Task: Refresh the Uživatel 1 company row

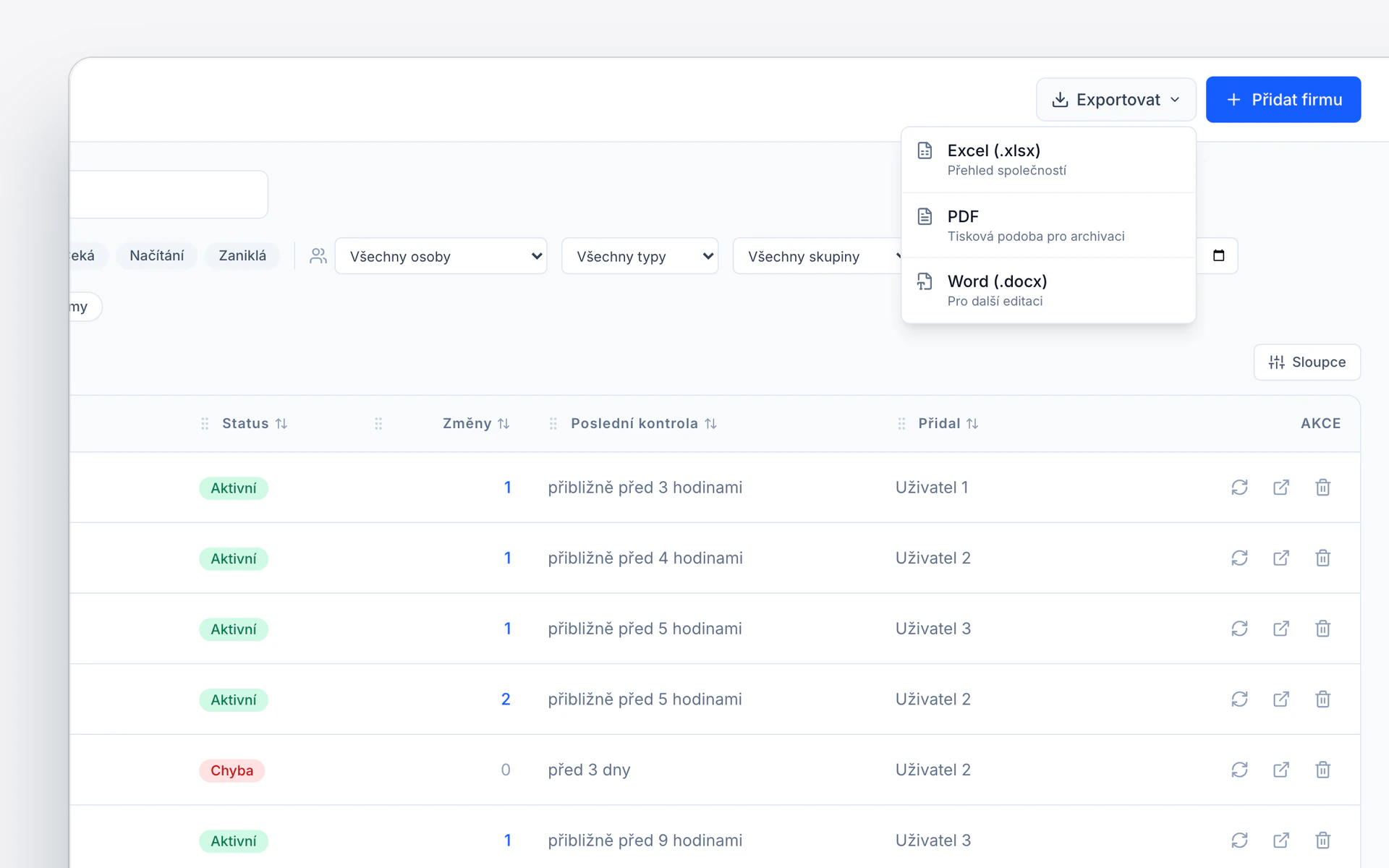Action: pos(1239,488)
